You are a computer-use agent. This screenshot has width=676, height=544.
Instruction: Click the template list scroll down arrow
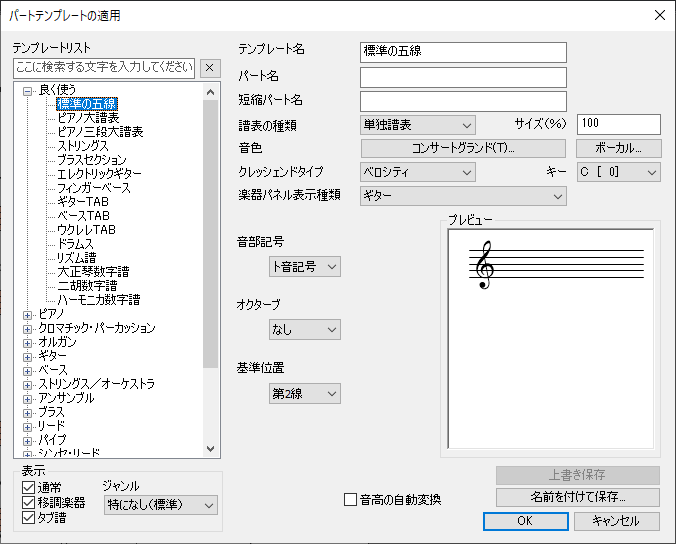coord(210,449)
